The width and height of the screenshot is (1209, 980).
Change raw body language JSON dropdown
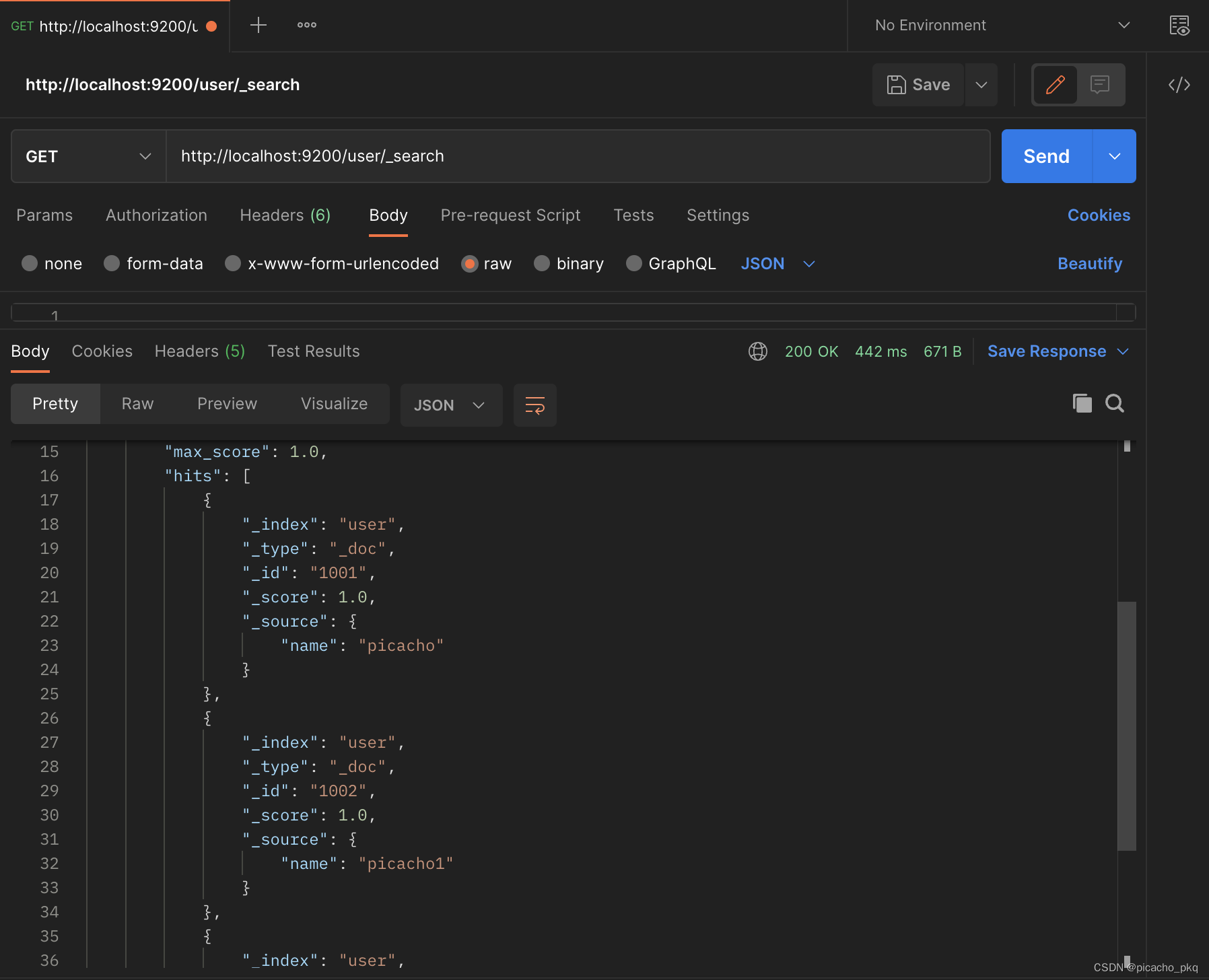click(x=778, y=264)
